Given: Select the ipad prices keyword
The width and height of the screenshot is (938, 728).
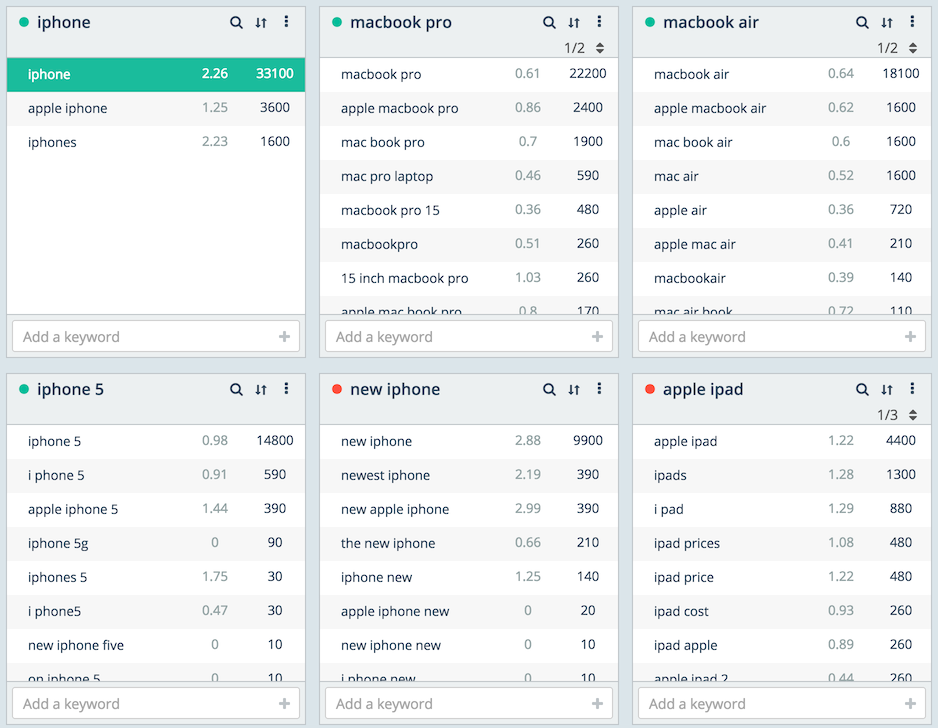Looking at the screenshot, I should point(782,543).
